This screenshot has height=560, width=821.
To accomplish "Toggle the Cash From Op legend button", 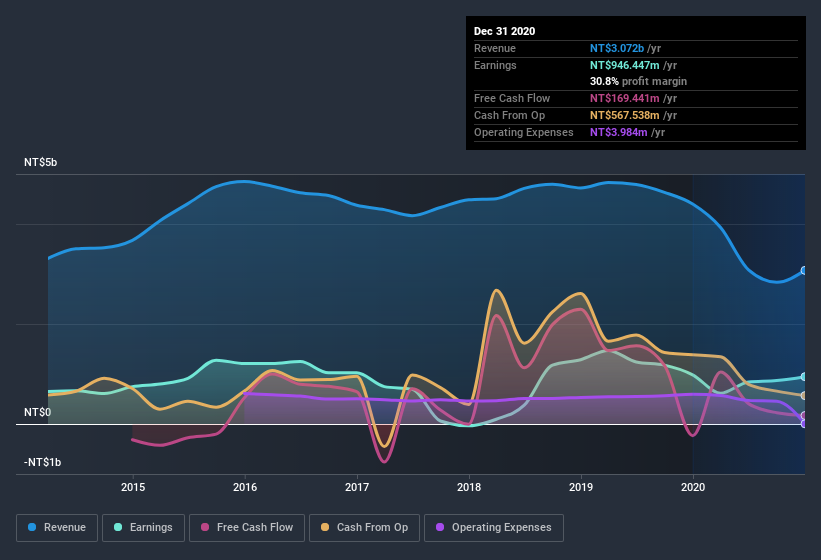I will 364,528.
